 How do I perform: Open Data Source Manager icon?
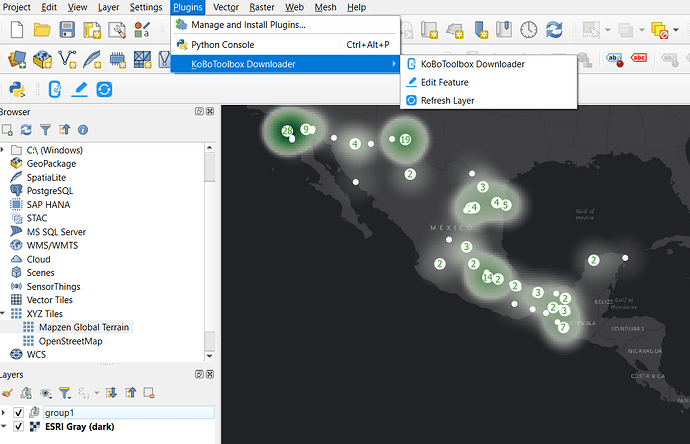tap(17, 59)
